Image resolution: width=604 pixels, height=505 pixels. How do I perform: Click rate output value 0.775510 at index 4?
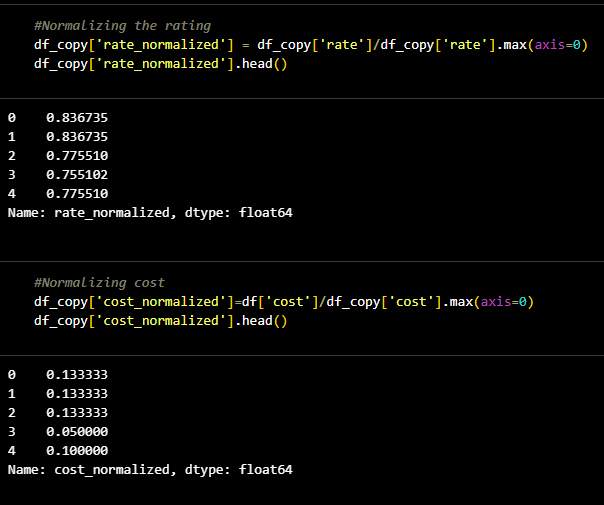(77, 194)
